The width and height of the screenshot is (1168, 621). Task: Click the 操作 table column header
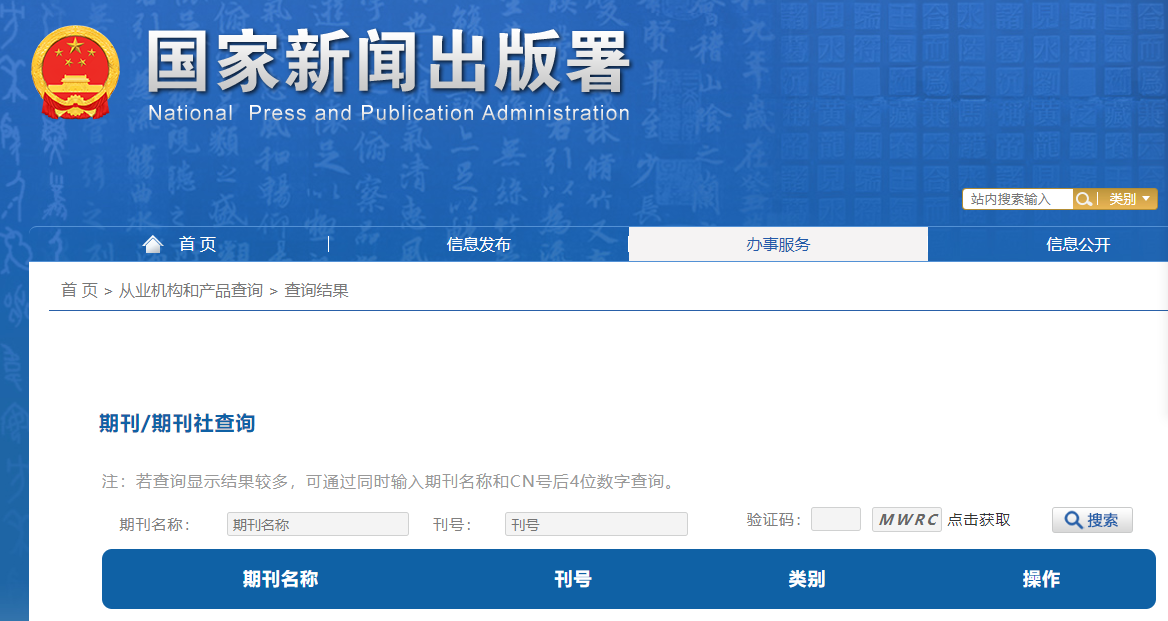click(1041, 579)
